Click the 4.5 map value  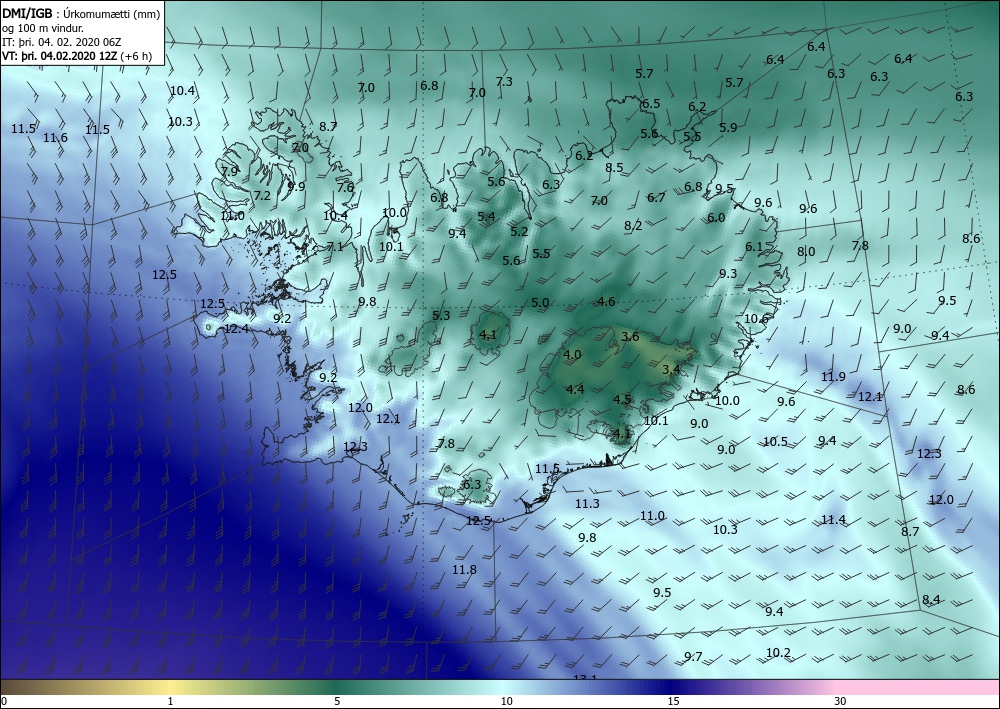click(622, 400)
